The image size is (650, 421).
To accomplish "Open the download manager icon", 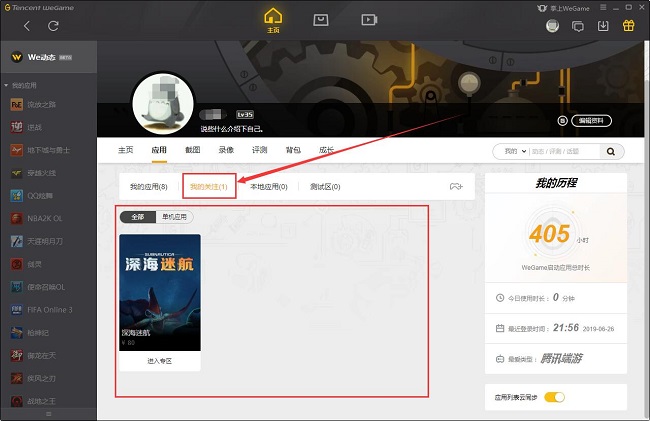I will pyautogui.click(x=602, y=25).
